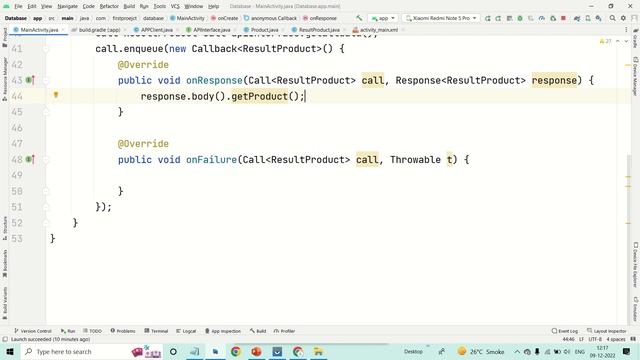Open the Build tool window at bottom
Image resolution: width=640 pixels, height=360 pixels.
pyautogui.click(x=258, y=331)
